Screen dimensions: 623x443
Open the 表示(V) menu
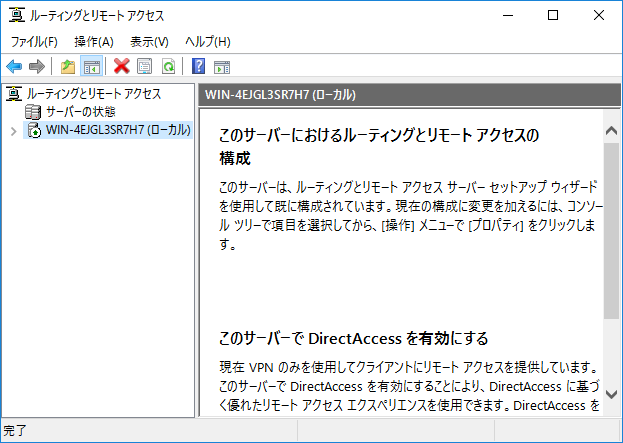(149, 42)
